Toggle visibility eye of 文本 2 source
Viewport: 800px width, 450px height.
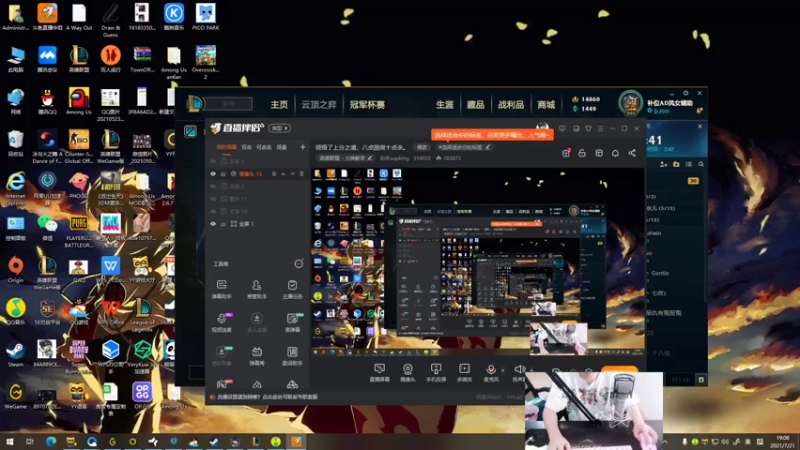213,186
